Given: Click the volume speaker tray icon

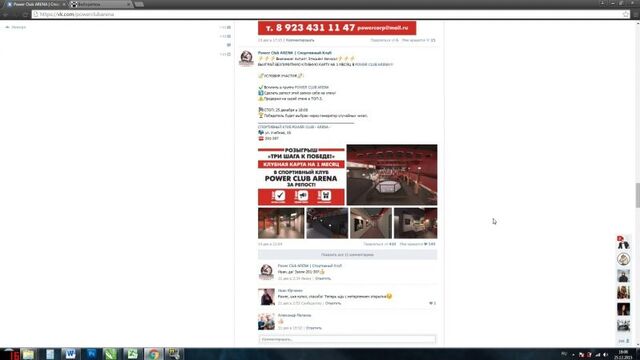Looking at the screenshot, I should tap(605, 355).
